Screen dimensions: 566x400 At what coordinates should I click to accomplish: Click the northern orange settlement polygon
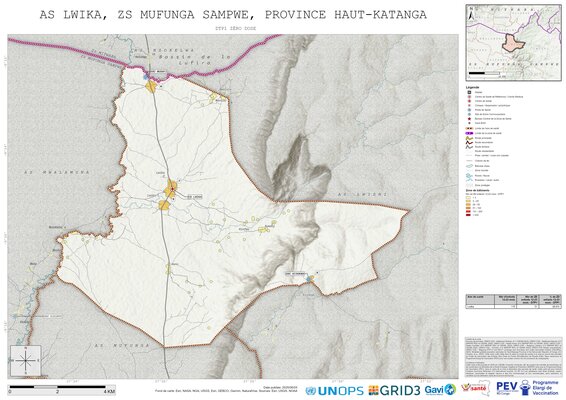click(151, 86)
